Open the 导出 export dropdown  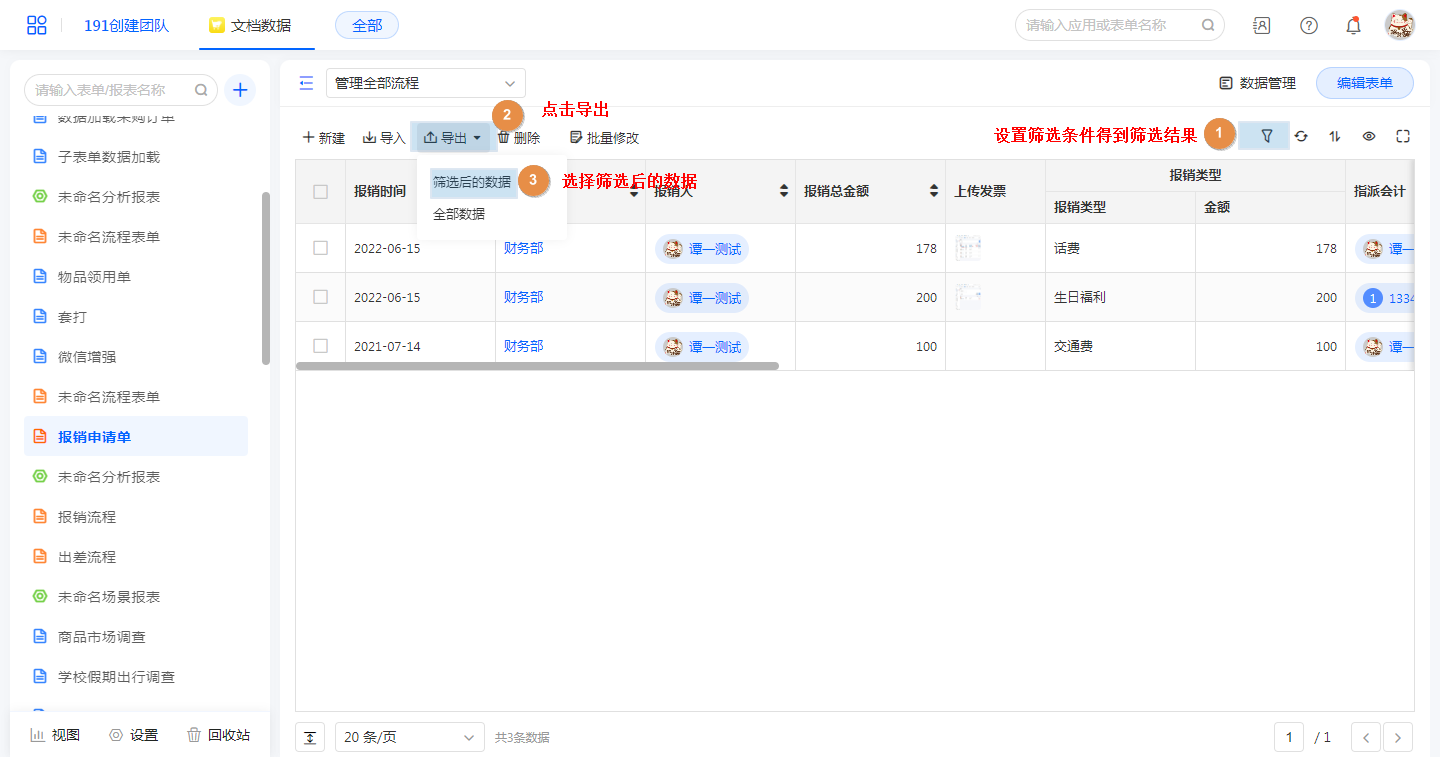(x=453, y=138)
